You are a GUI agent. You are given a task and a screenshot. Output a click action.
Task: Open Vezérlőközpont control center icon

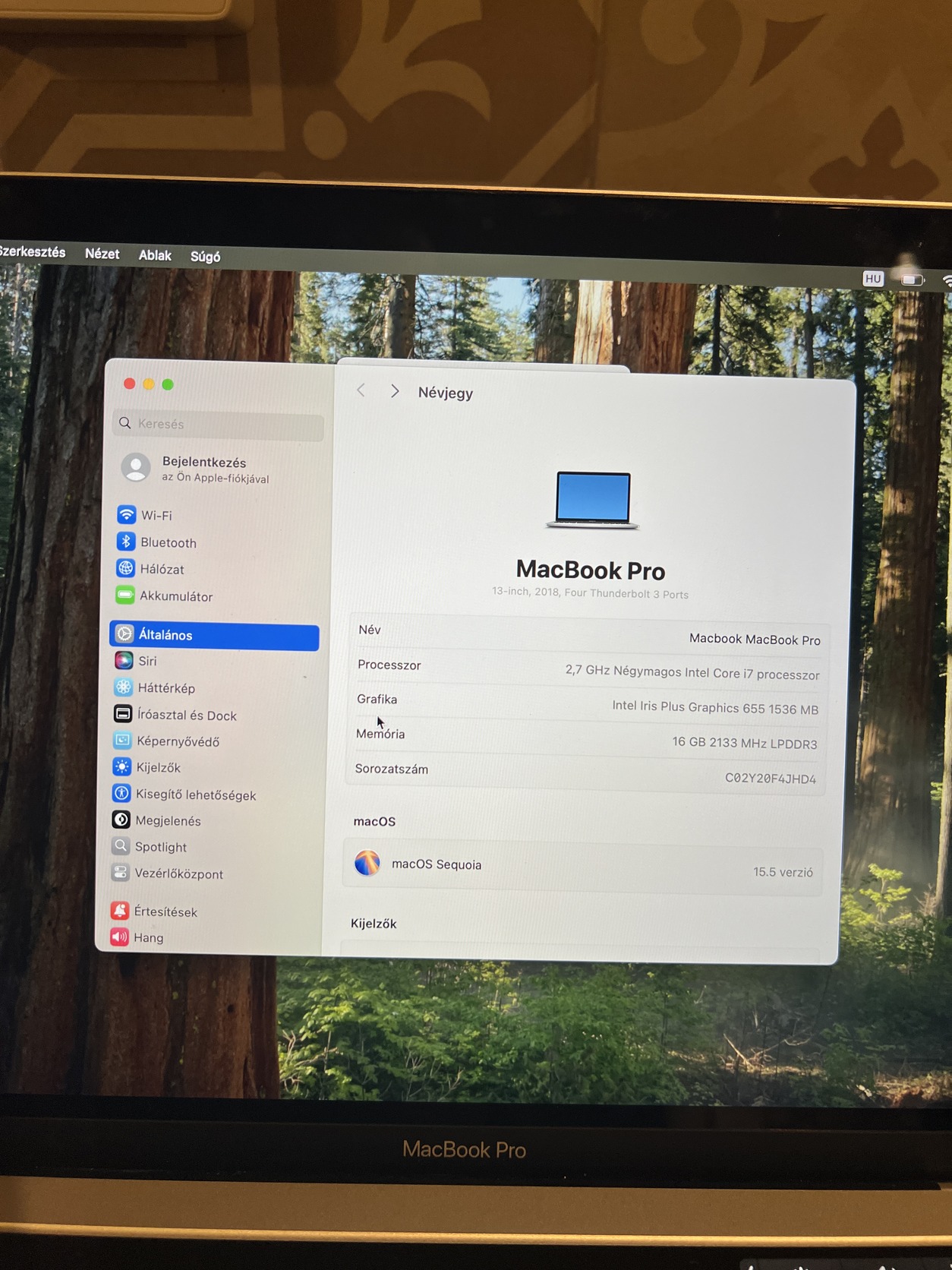coord(120,873)
